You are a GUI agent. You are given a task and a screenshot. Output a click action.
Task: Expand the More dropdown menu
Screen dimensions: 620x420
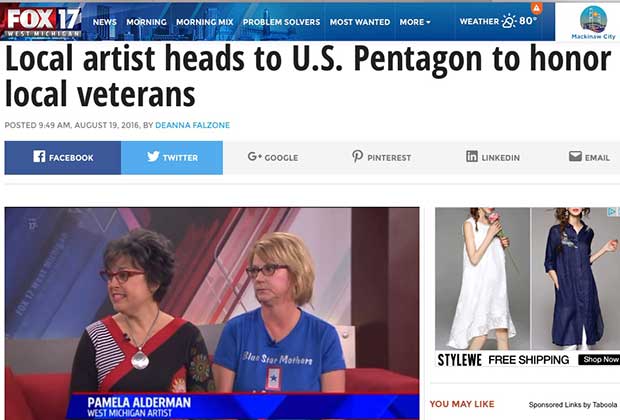415,22
